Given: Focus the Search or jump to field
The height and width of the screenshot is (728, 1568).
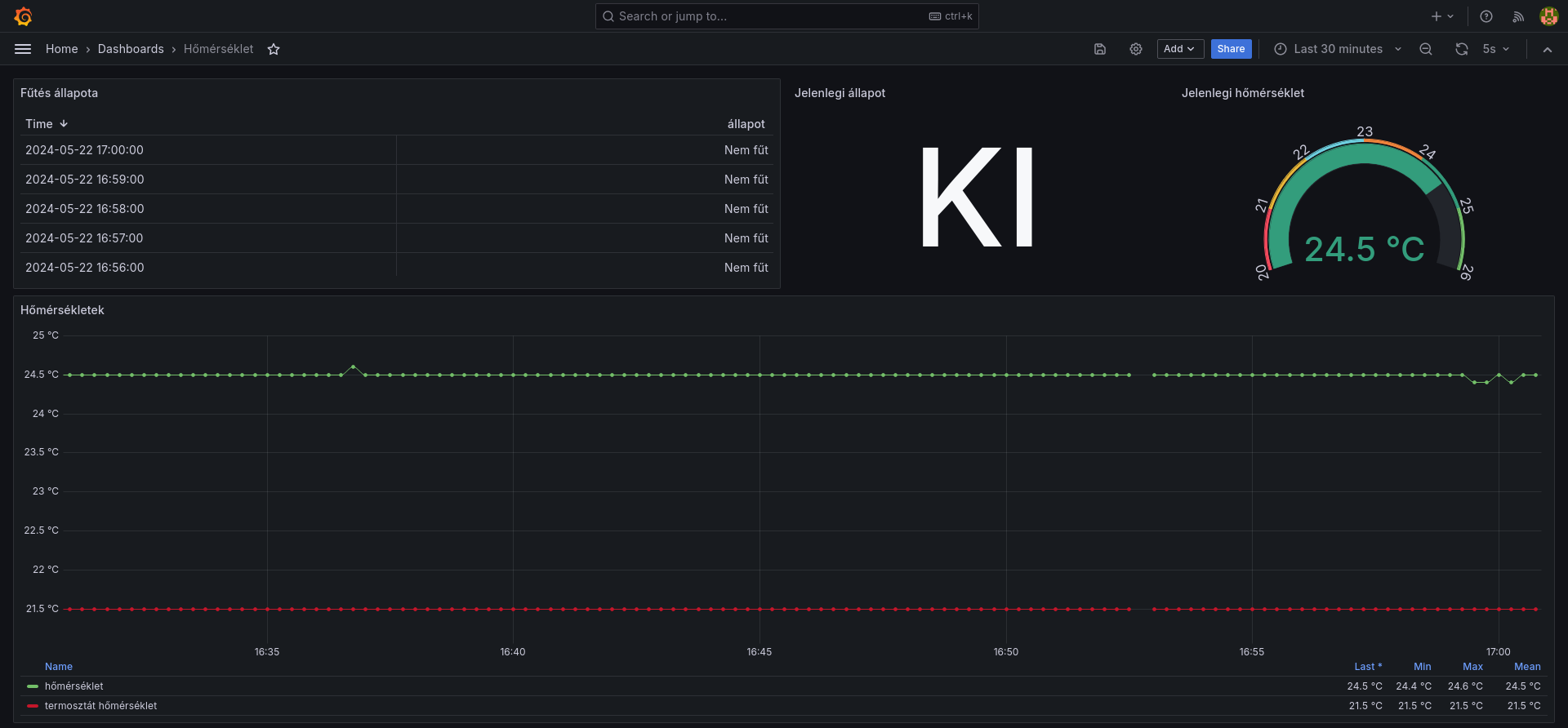Looking at the screenshot, I should coord(786,16).
